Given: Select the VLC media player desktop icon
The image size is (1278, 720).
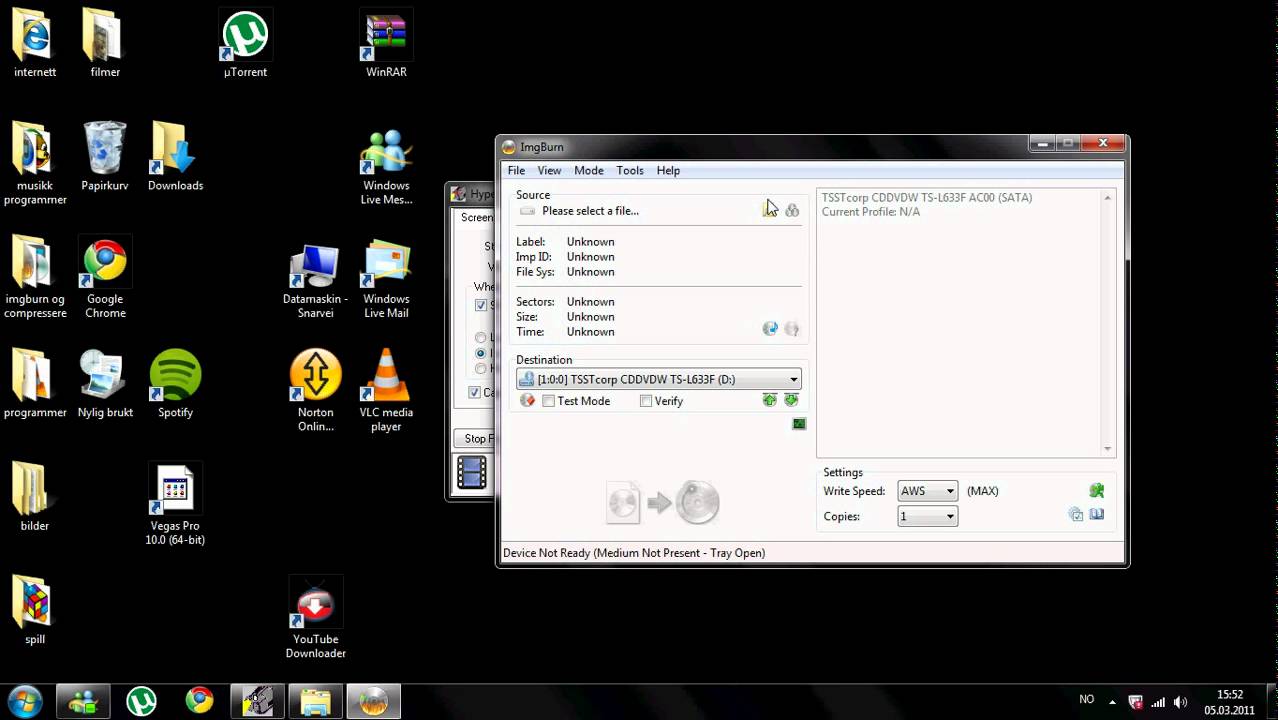Looking at the screenshot, I should coord(386,391).
